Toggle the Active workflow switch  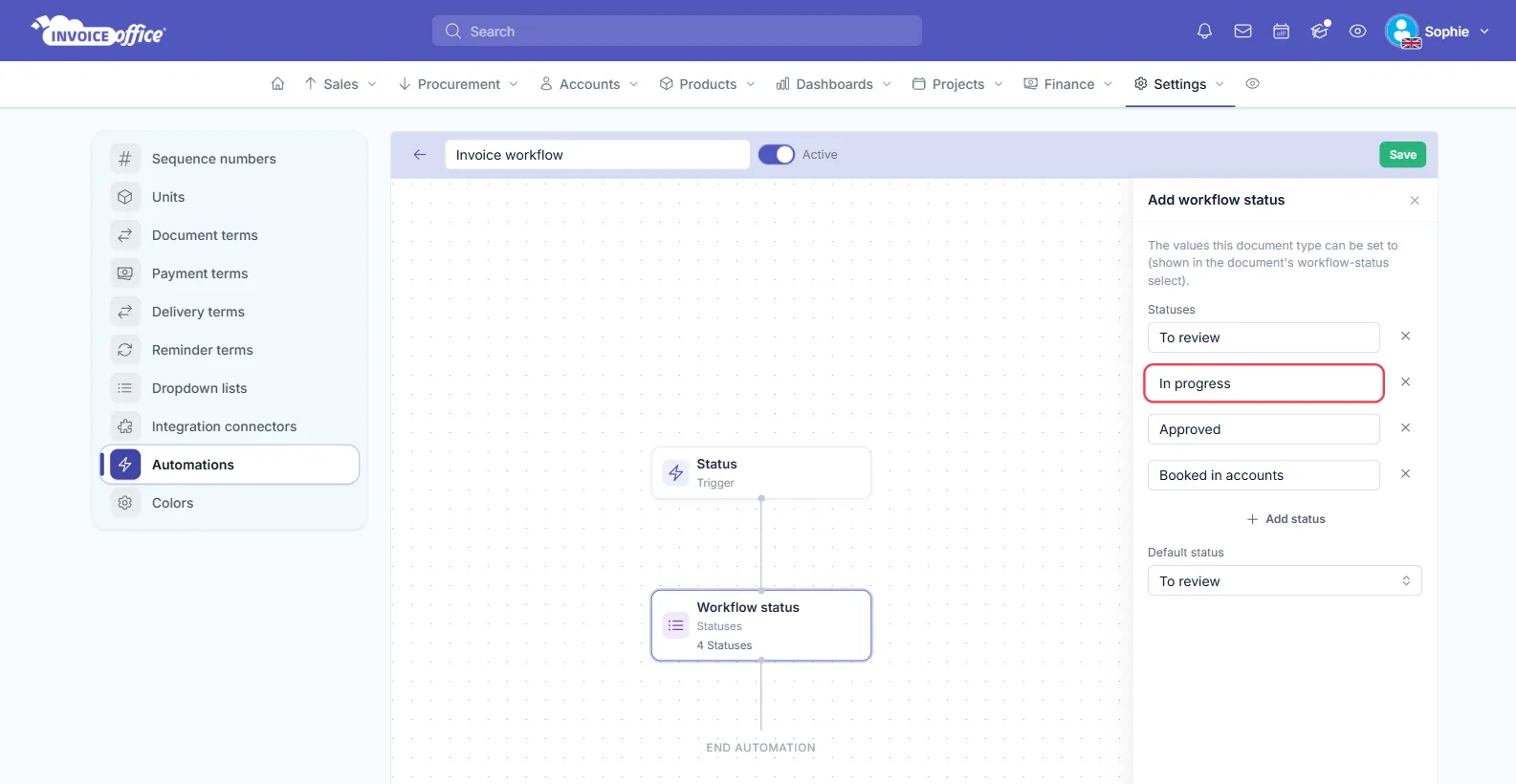pos(777,155)
